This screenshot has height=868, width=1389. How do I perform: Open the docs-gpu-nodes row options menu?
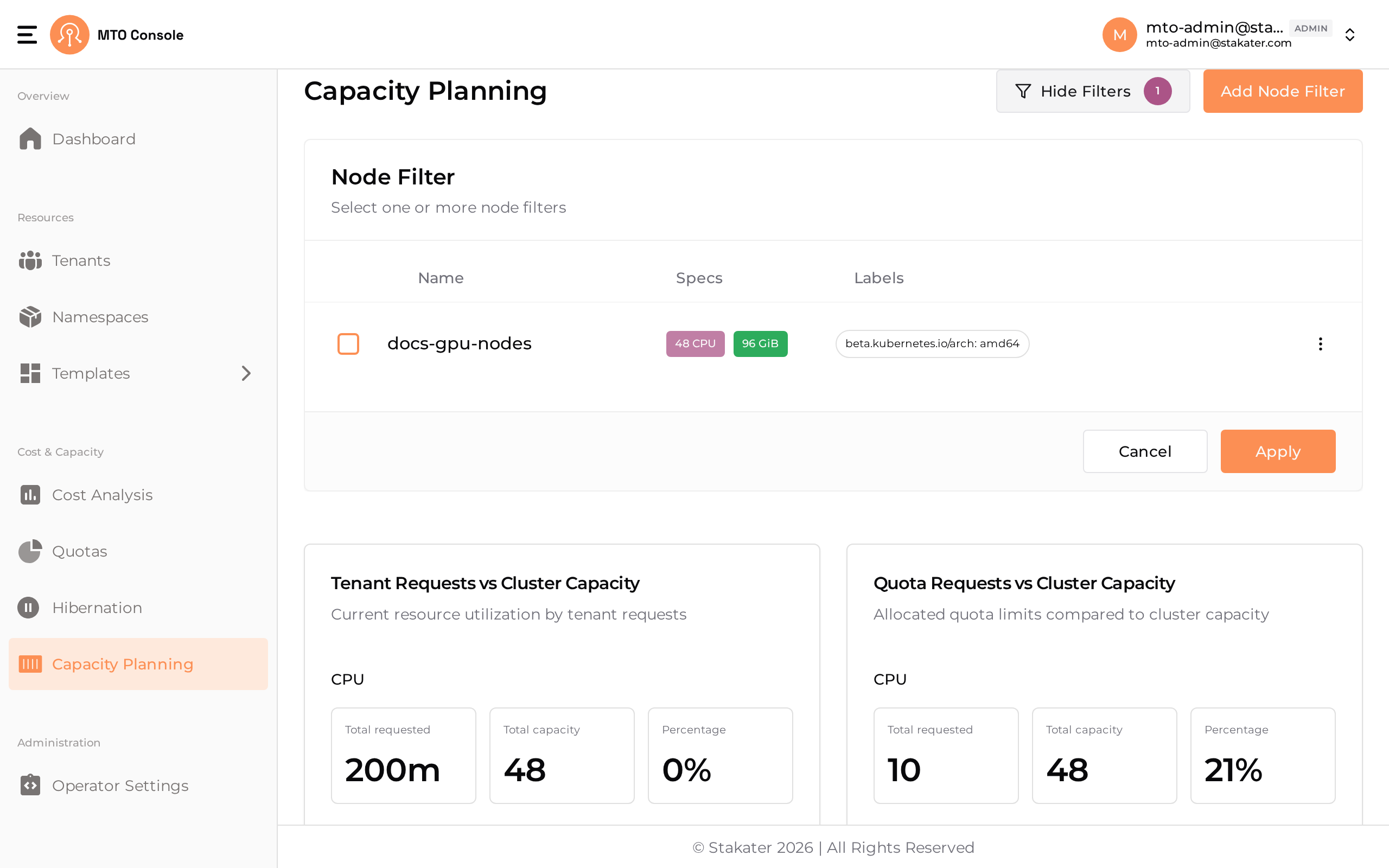tap(1320, 344)
